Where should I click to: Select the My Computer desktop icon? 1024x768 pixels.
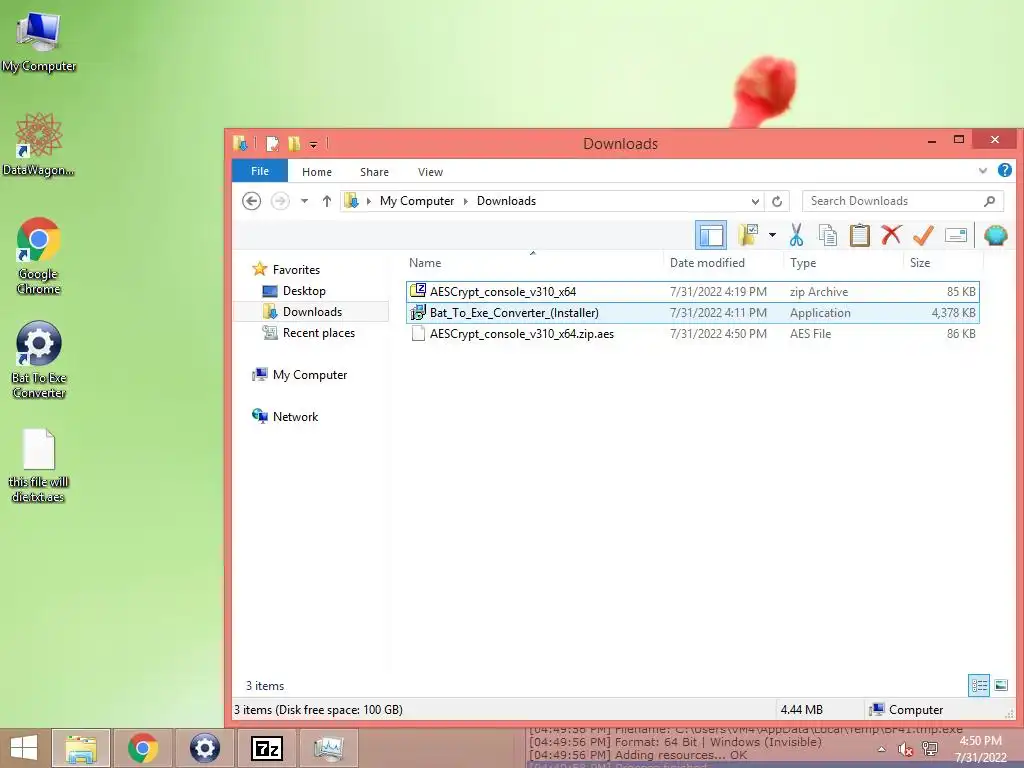point(39,41)
